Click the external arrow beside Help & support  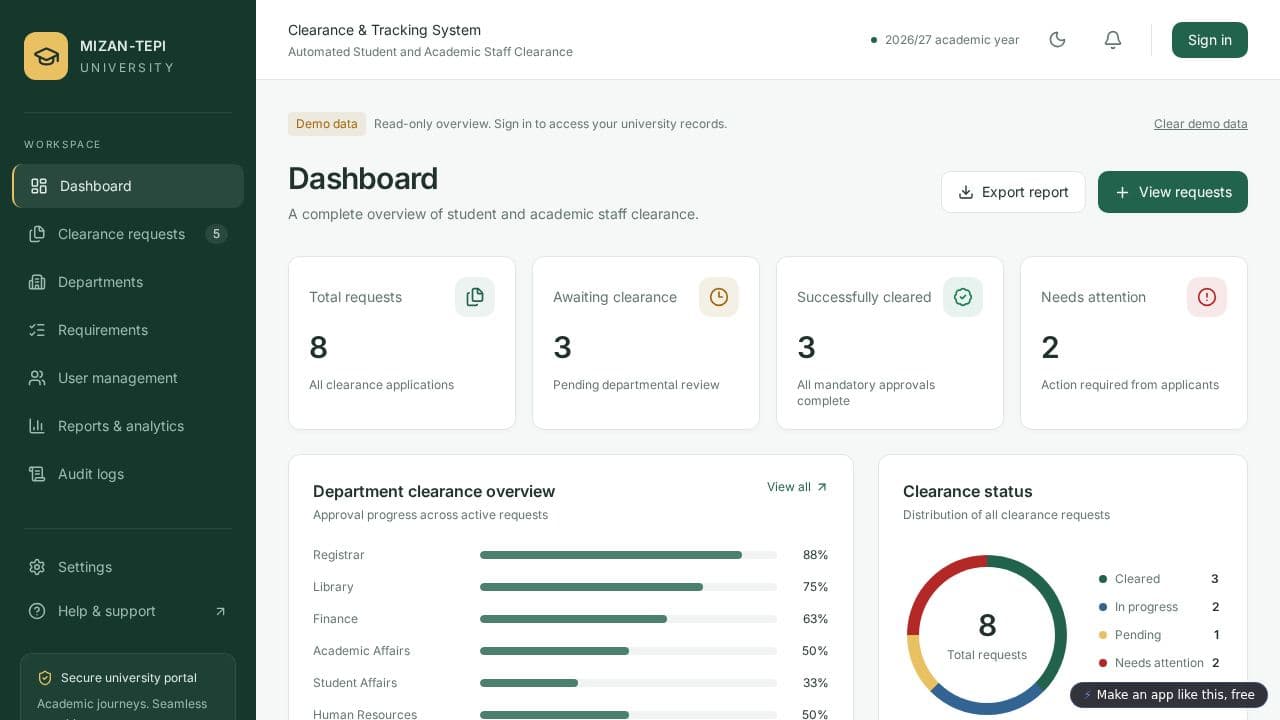point(220,611)
